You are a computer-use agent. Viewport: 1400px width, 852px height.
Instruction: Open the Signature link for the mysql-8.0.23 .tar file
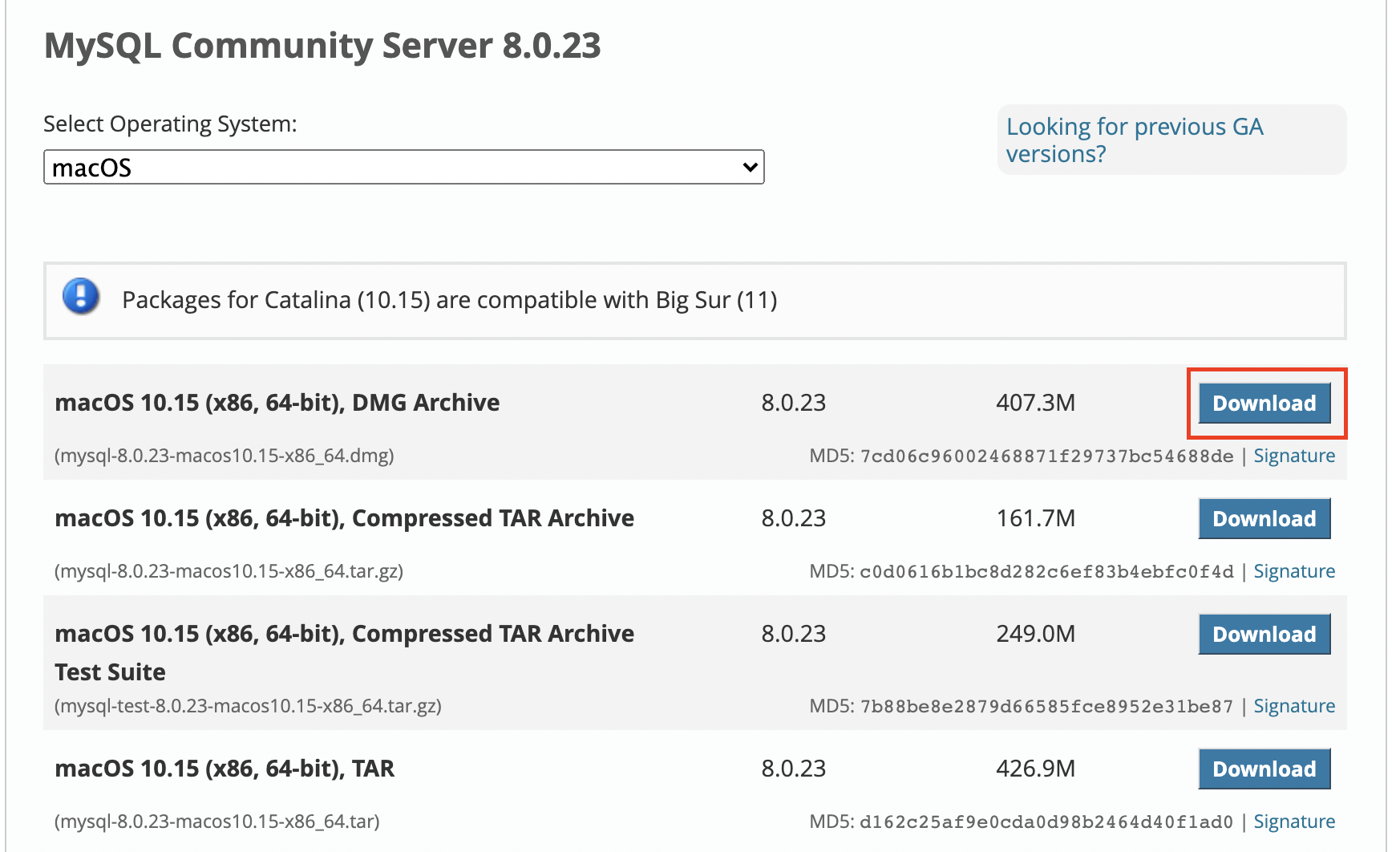(1294, 822)
